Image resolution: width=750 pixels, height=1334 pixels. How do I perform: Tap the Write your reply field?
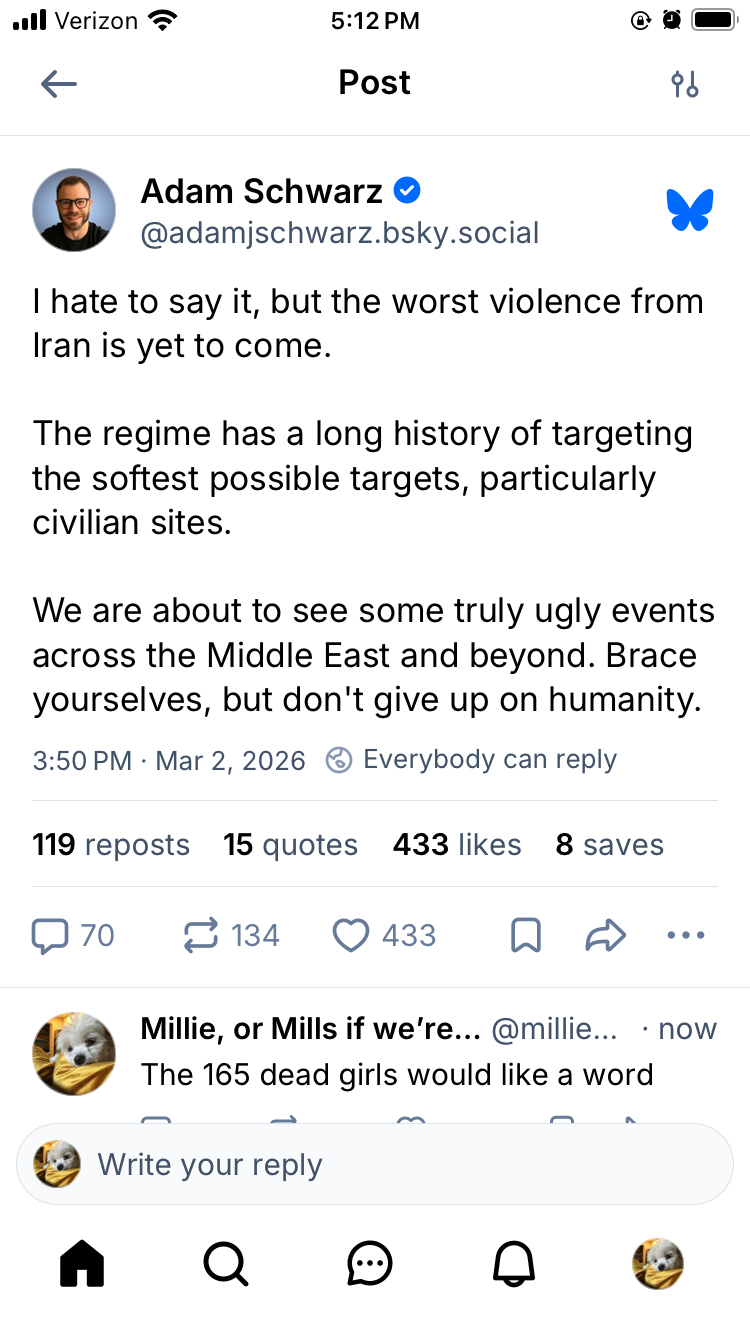[x=375, y=1165]
